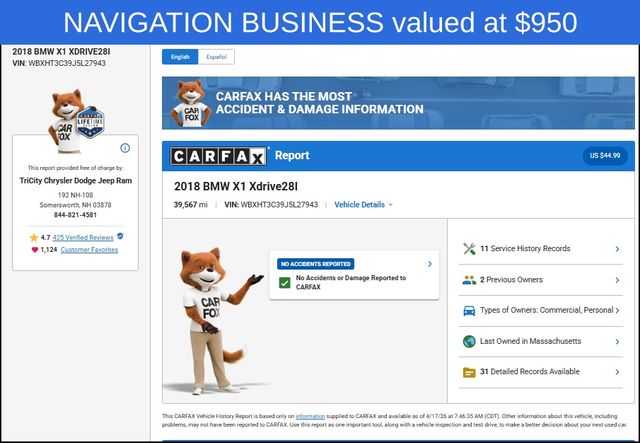
Task: Click the info icon in dealer card
Action: click(x=125, y=148)
